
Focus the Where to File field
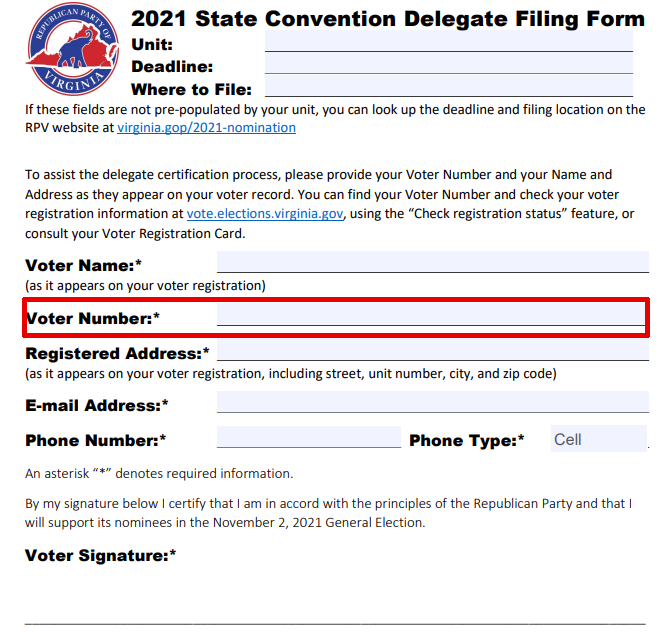(x=448, y=87)
